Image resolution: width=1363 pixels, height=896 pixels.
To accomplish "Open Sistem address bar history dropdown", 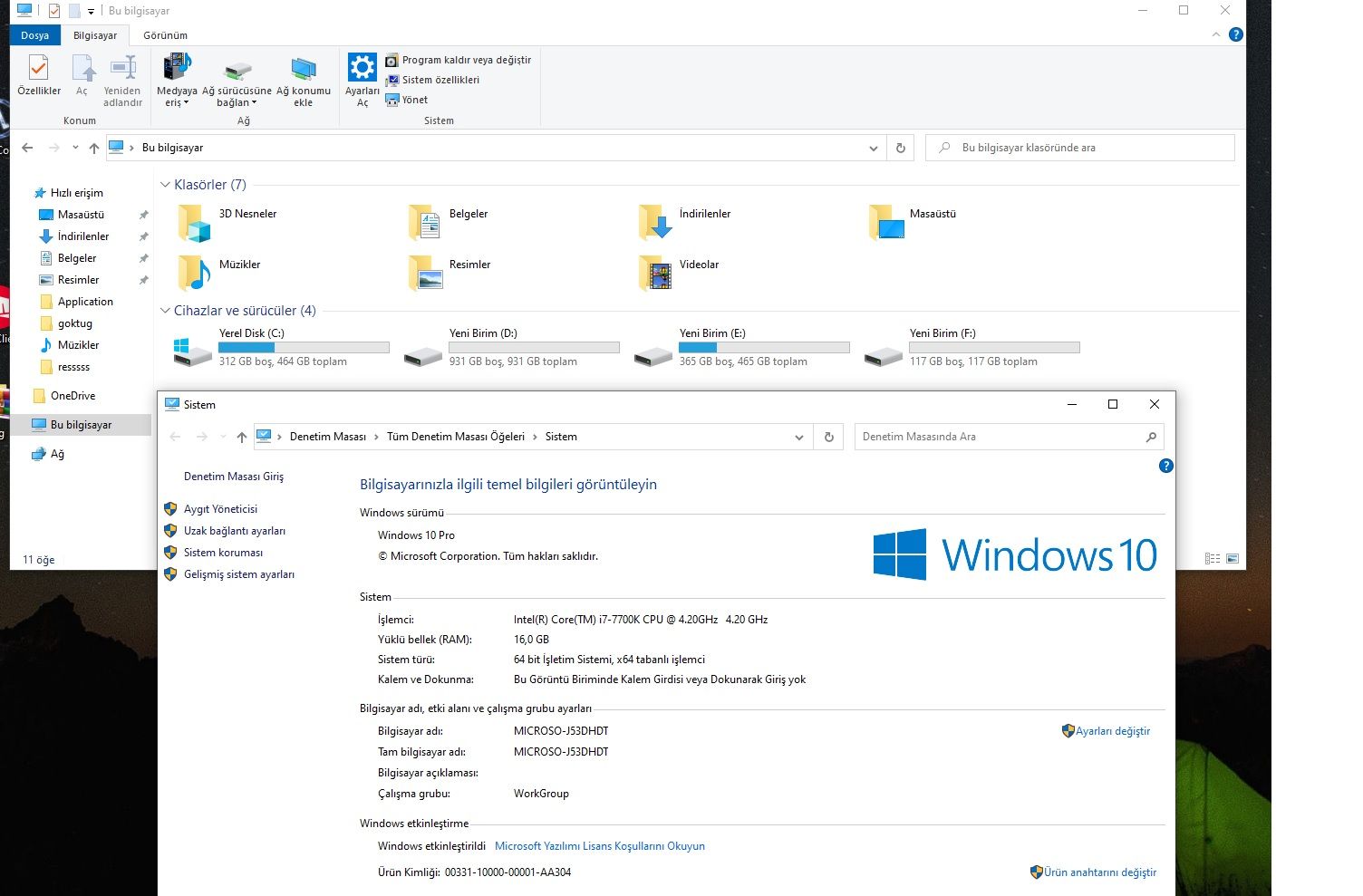I will (799, 437).
